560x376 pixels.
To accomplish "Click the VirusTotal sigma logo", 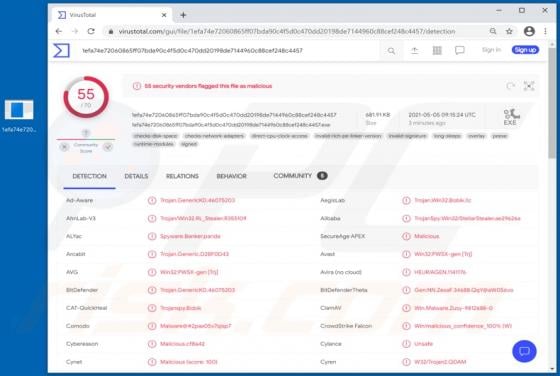I will tap(61, 50).
